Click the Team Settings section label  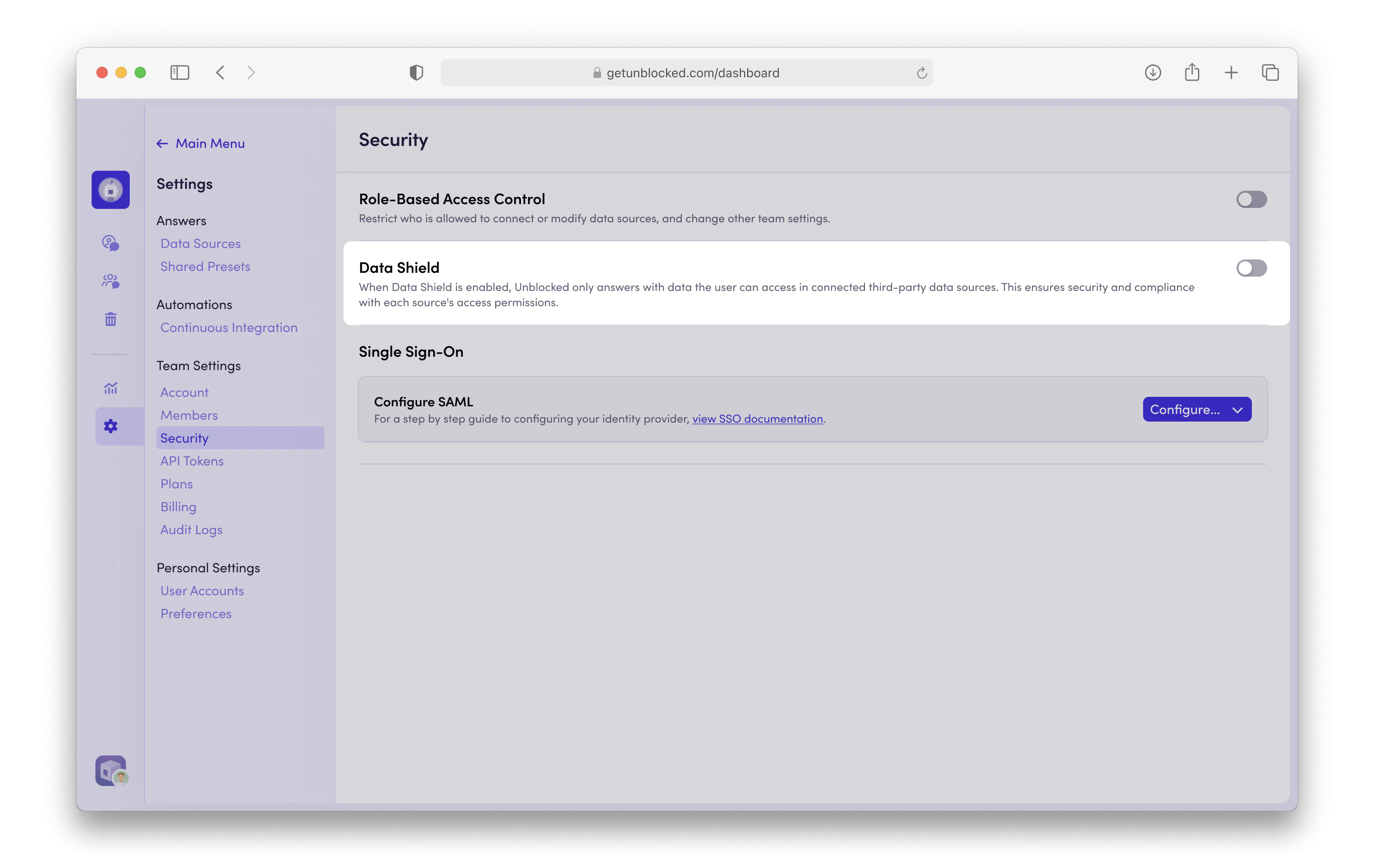198,366
